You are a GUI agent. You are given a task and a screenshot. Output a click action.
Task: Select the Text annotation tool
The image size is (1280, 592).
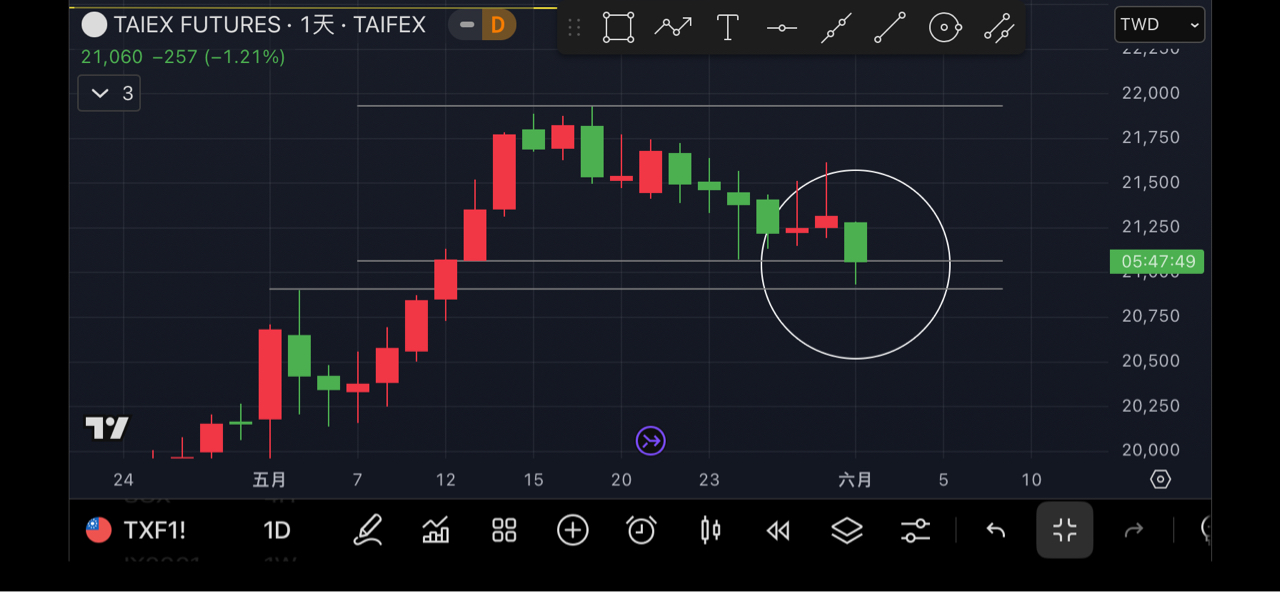[x=728, y=28]
